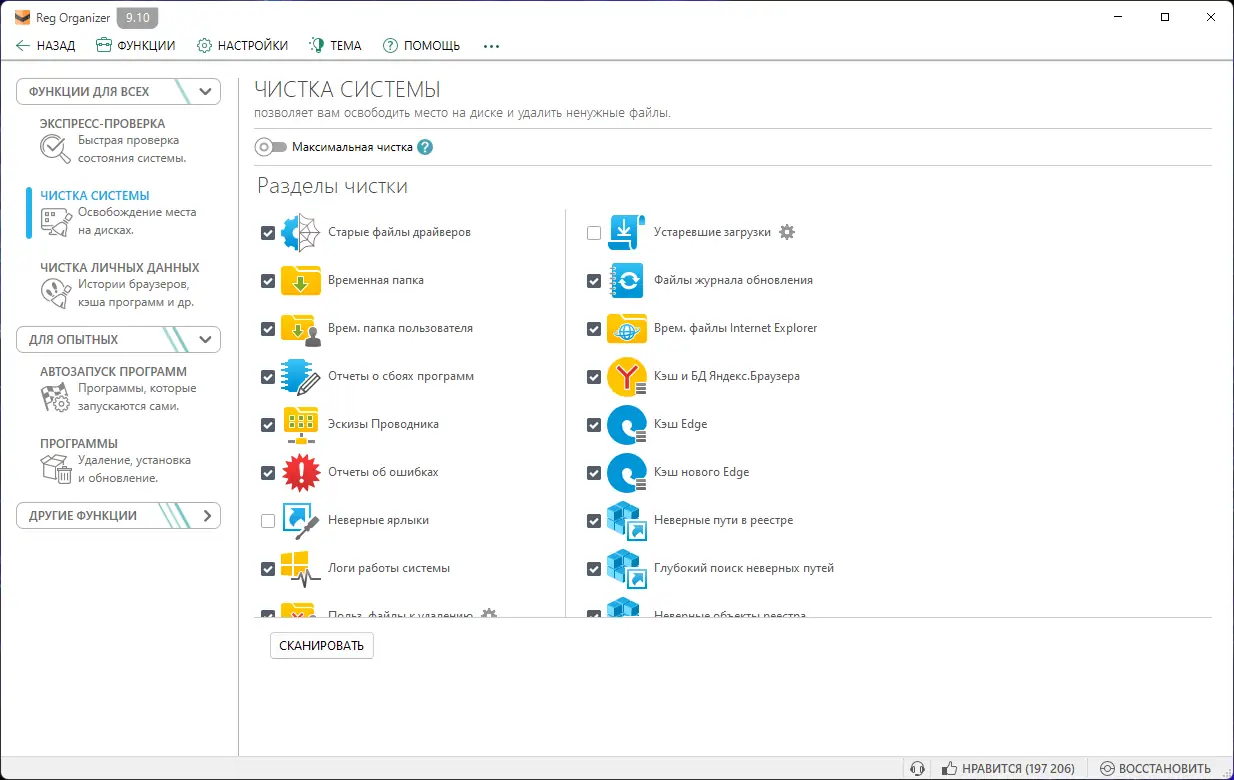Collapse the Для опытных section
Viewport: 1234px width, 780px height.
tap(118, 339)
